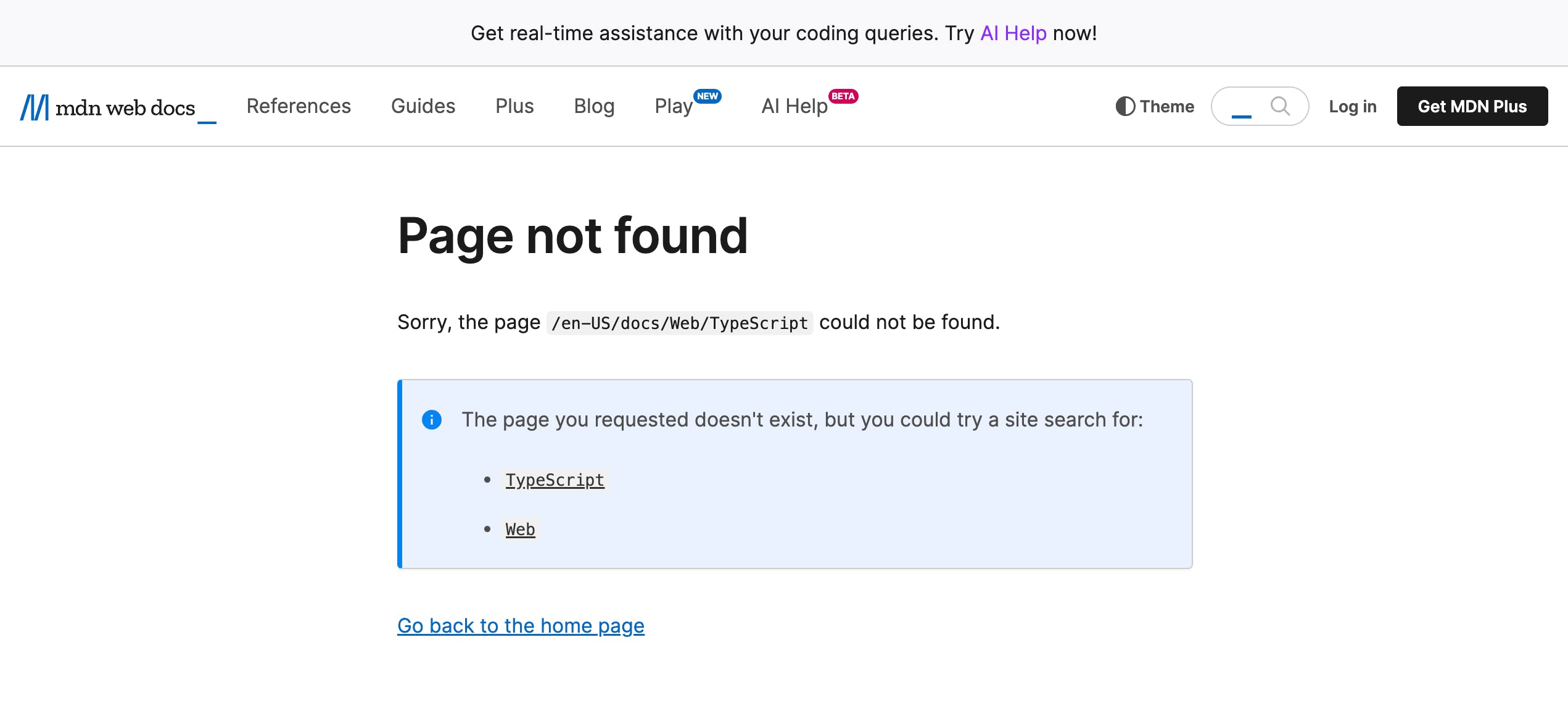Follow the Go back to home page link
The width and height of the screenshot is (1568, 716).
point(521,626)
